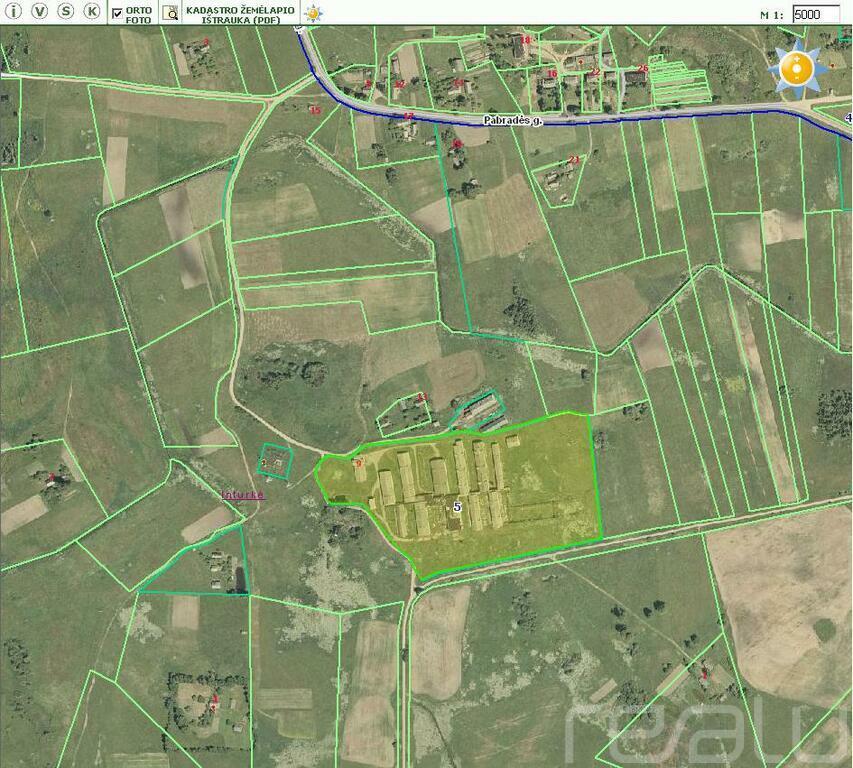Toggle the ORTO FOTO checkbox

click(x=118, y=13)
